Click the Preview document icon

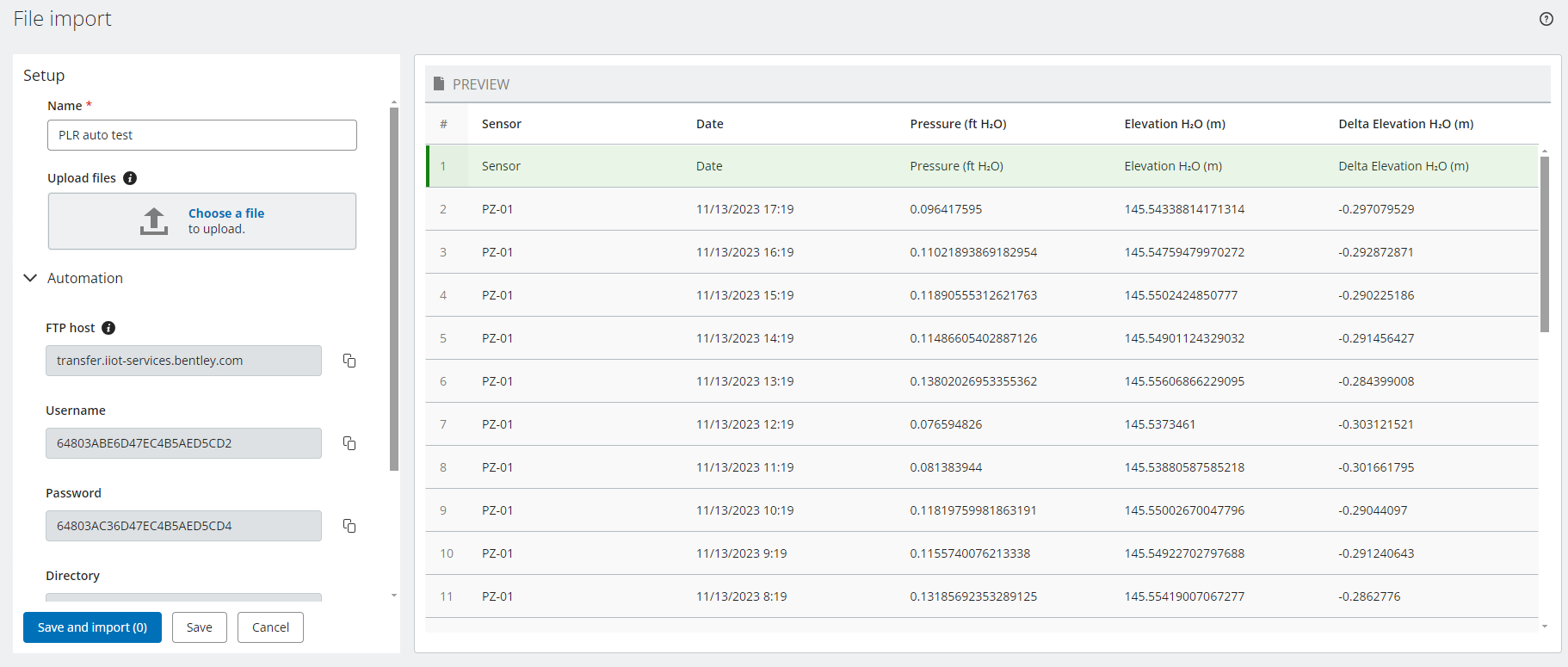[x=439, y=83]
